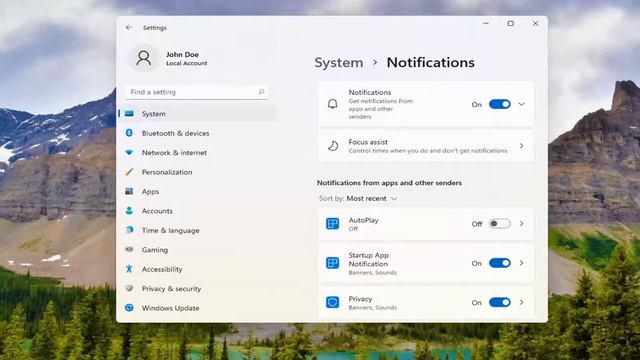Click the Notifications bell icon

(x=333, y=104)
